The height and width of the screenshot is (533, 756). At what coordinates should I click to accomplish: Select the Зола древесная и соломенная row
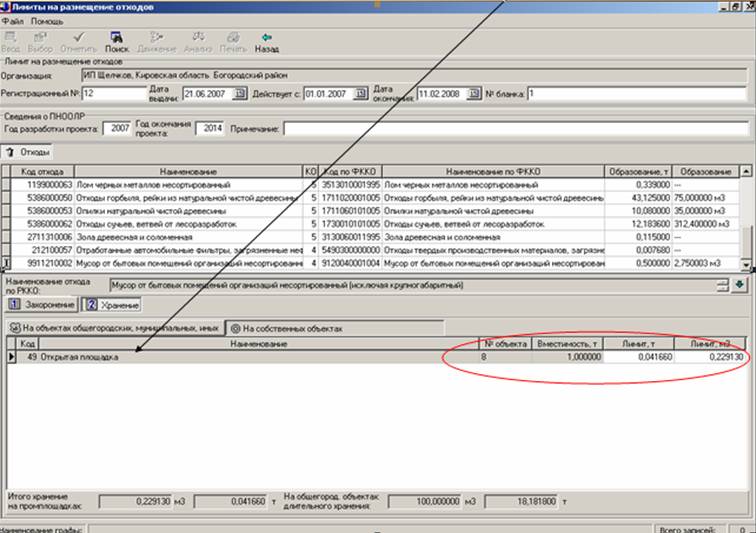pyautogui.click(x=150, y=236)
